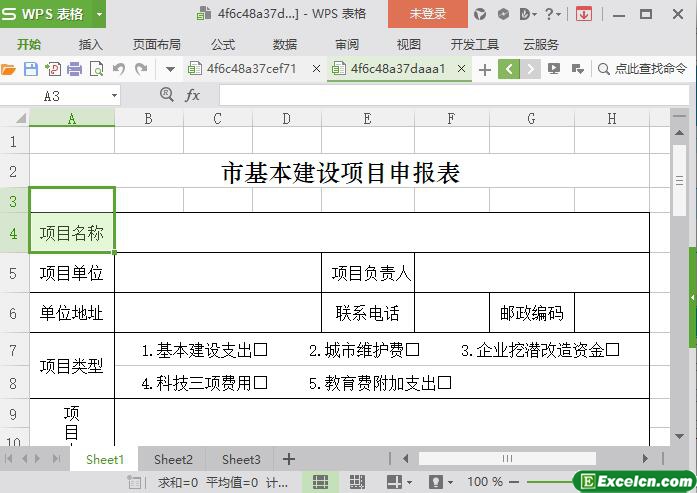Open the 审阅 ribbon tab
Screen dimensions: 697x493
pos(347,44)
